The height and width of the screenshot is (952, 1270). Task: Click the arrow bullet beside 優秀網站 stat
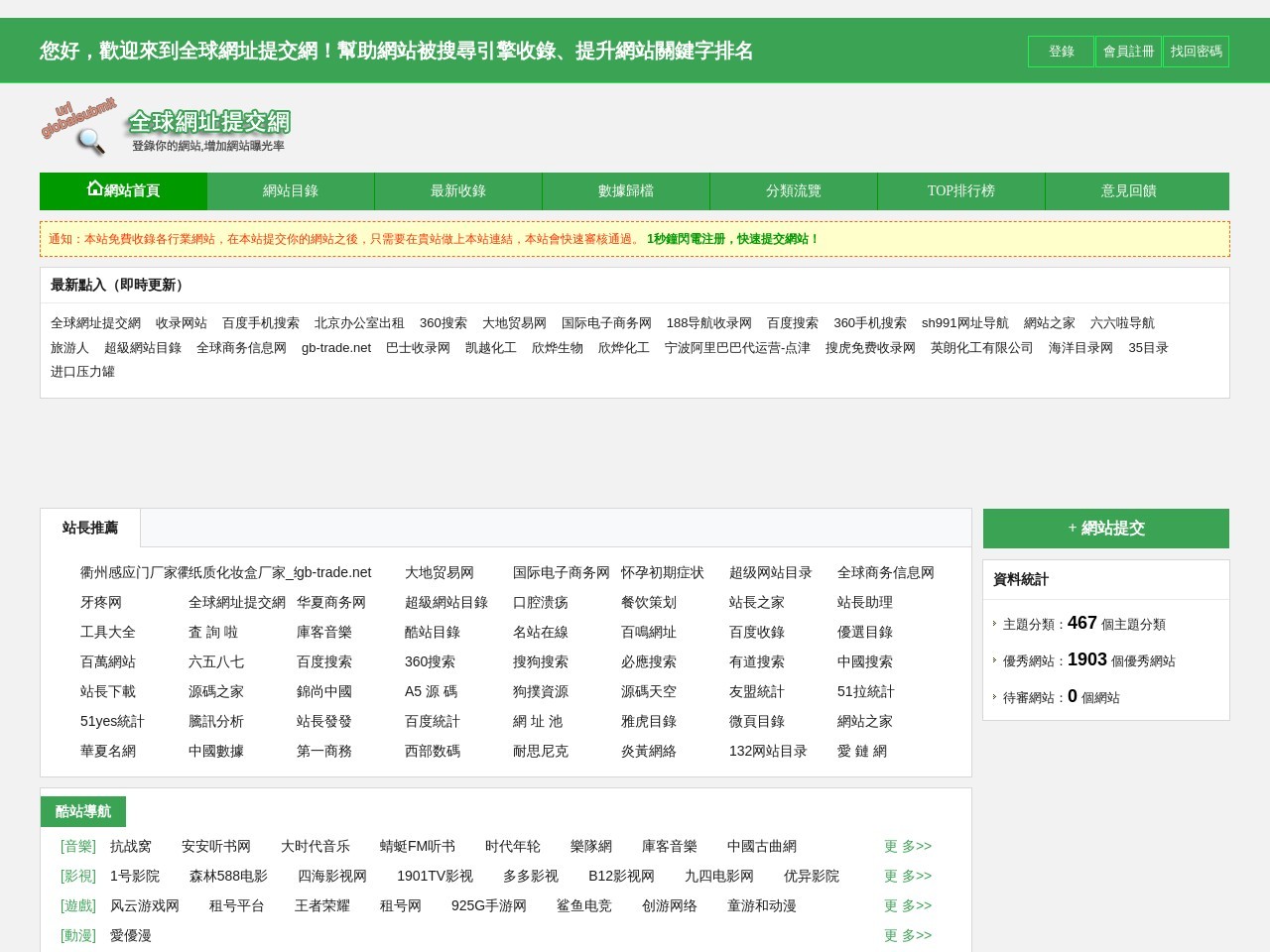tap(995, 660)
